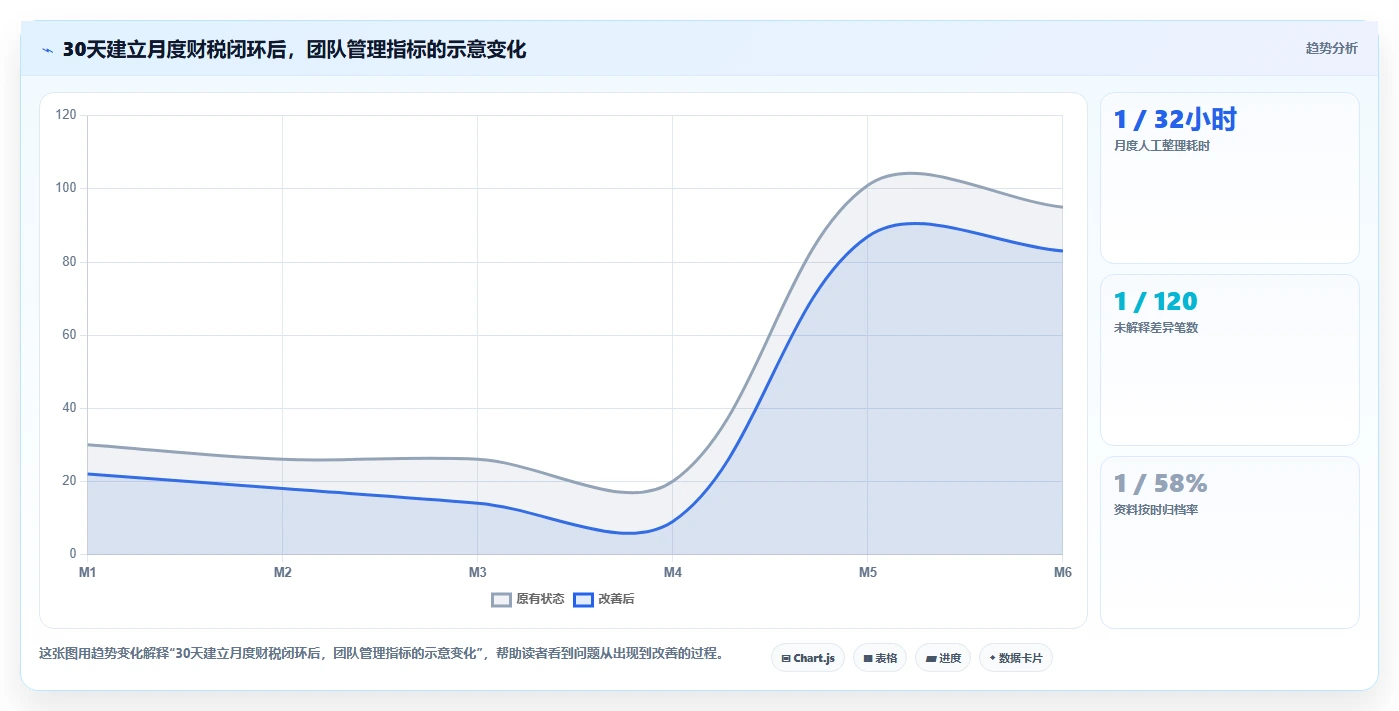
Task: Click the blue line's lowest point before M4
Action: click(x=628, y=533)
